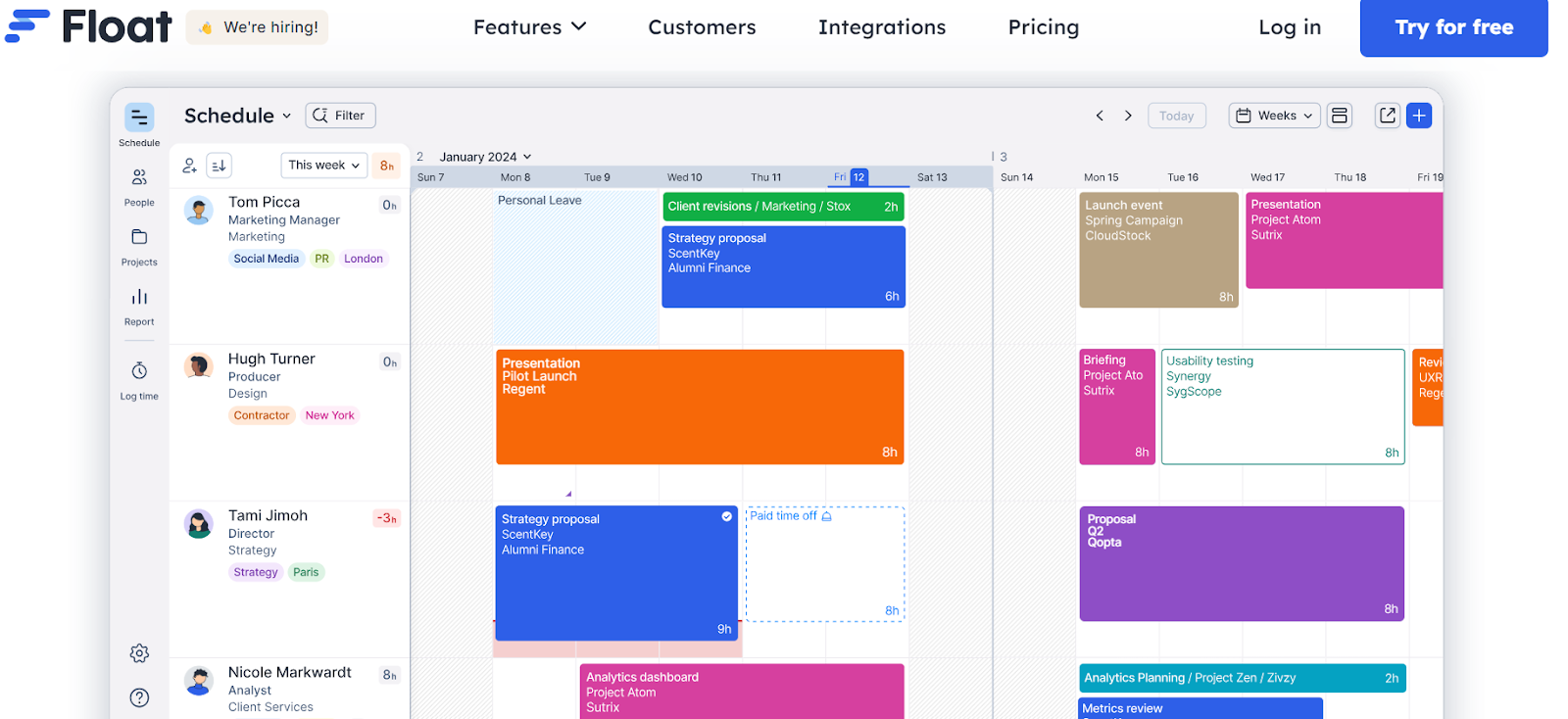
Task: Open the Schedule sidebar icon
Action: pyautogui.click(x=139, y=118)
